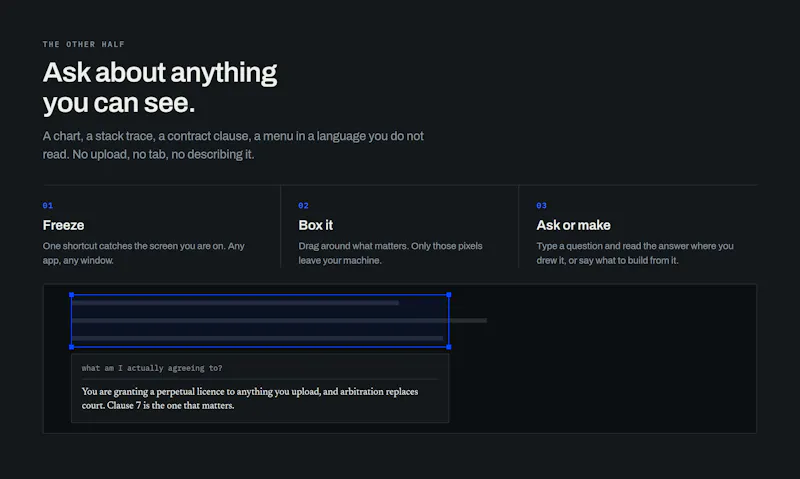This screenshot has height=479, width=800.
Task: Click the selection box's bottom-left corner handle
Action: pos(71,347)
